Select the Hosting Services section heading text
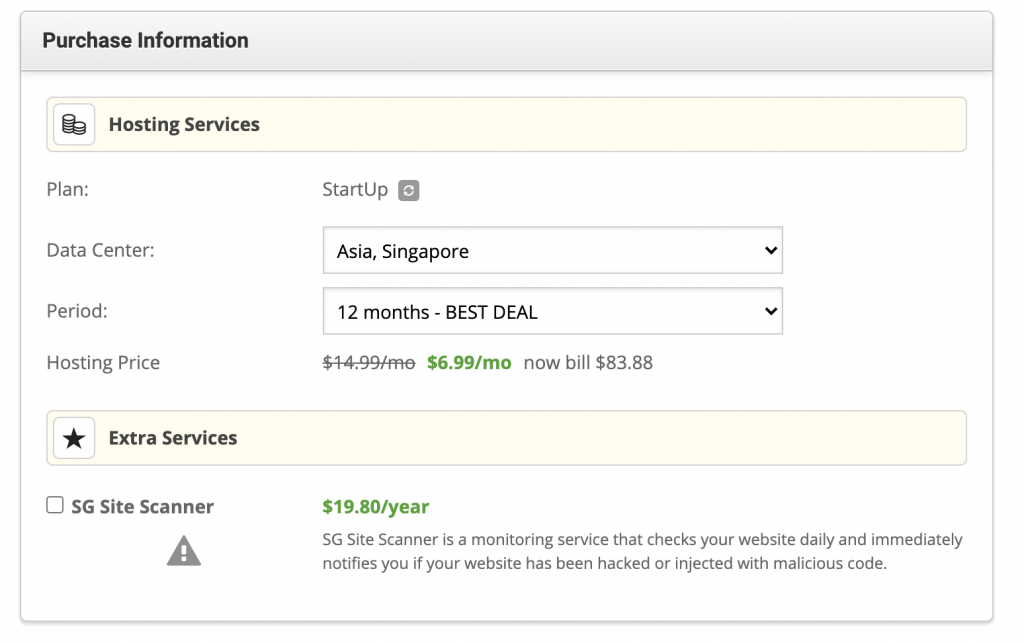The height and width of the screenshot is (643, 1024). click(184, 125)
